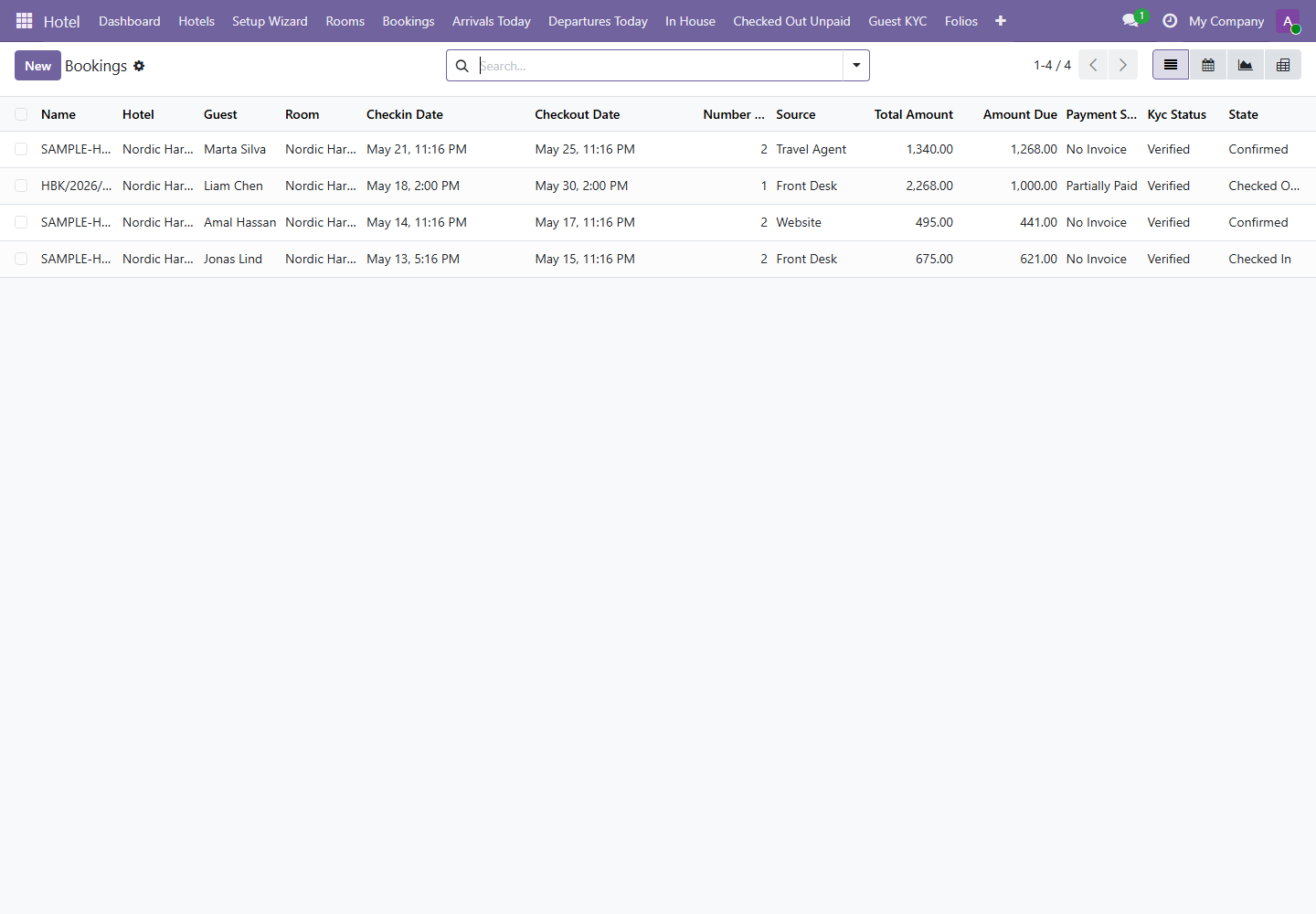Create a New booking

coord(37,66)
